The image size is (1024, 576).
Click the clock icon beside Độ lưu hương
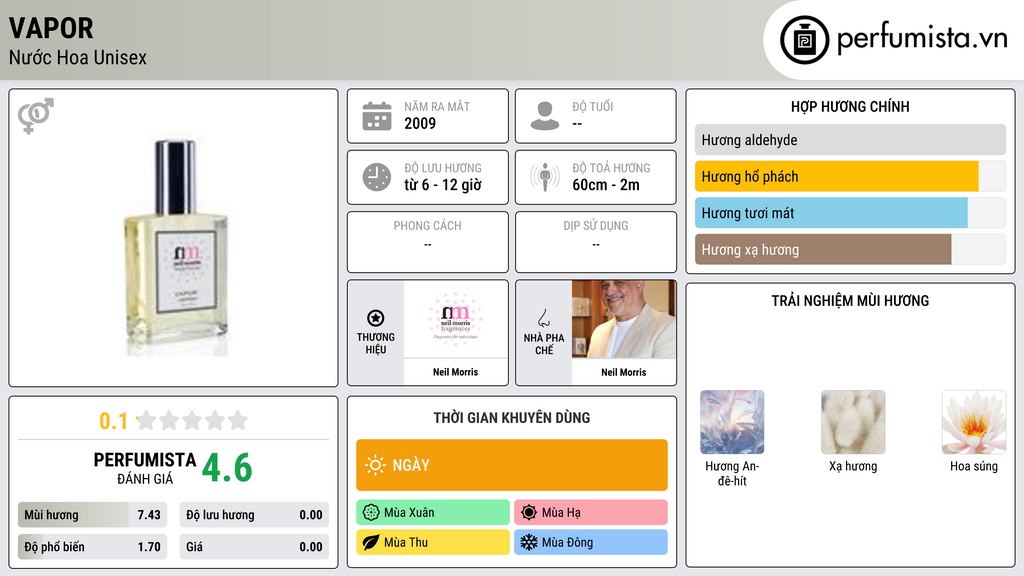(377, 177)
